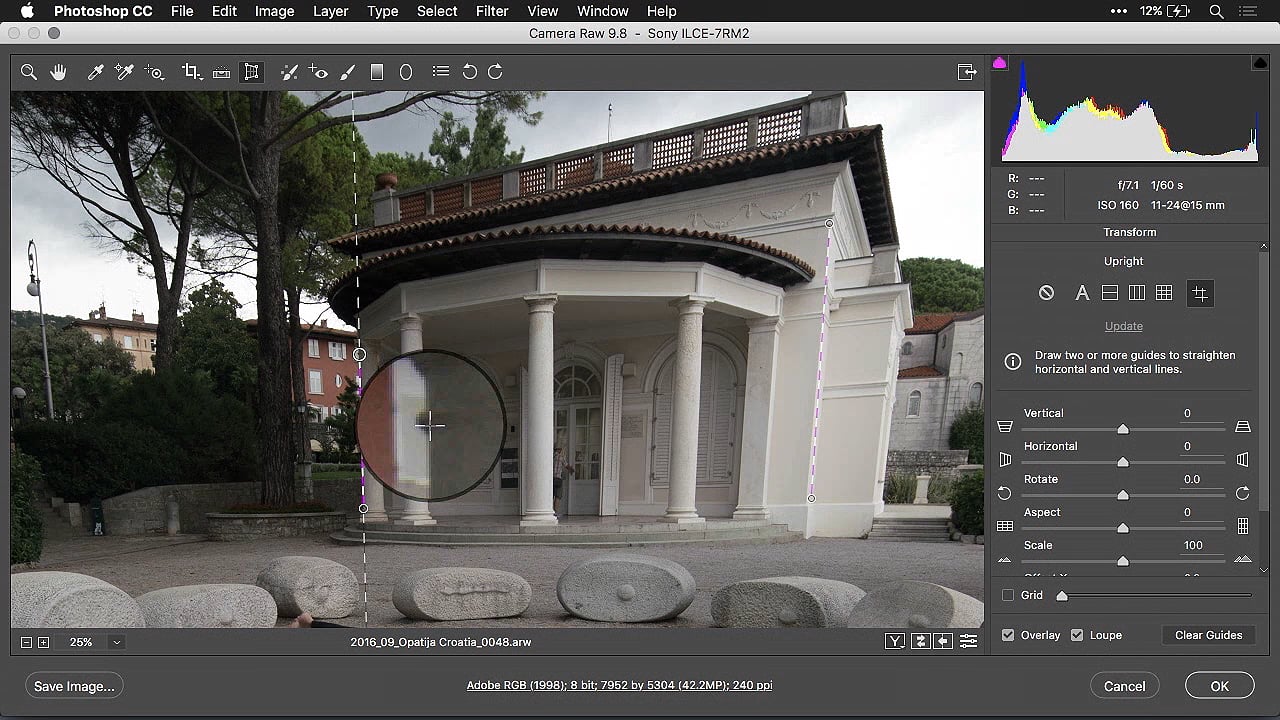Screen dimensions: 1280x720
Task: Select the Adjustment Brush tool
Action: 348,72
